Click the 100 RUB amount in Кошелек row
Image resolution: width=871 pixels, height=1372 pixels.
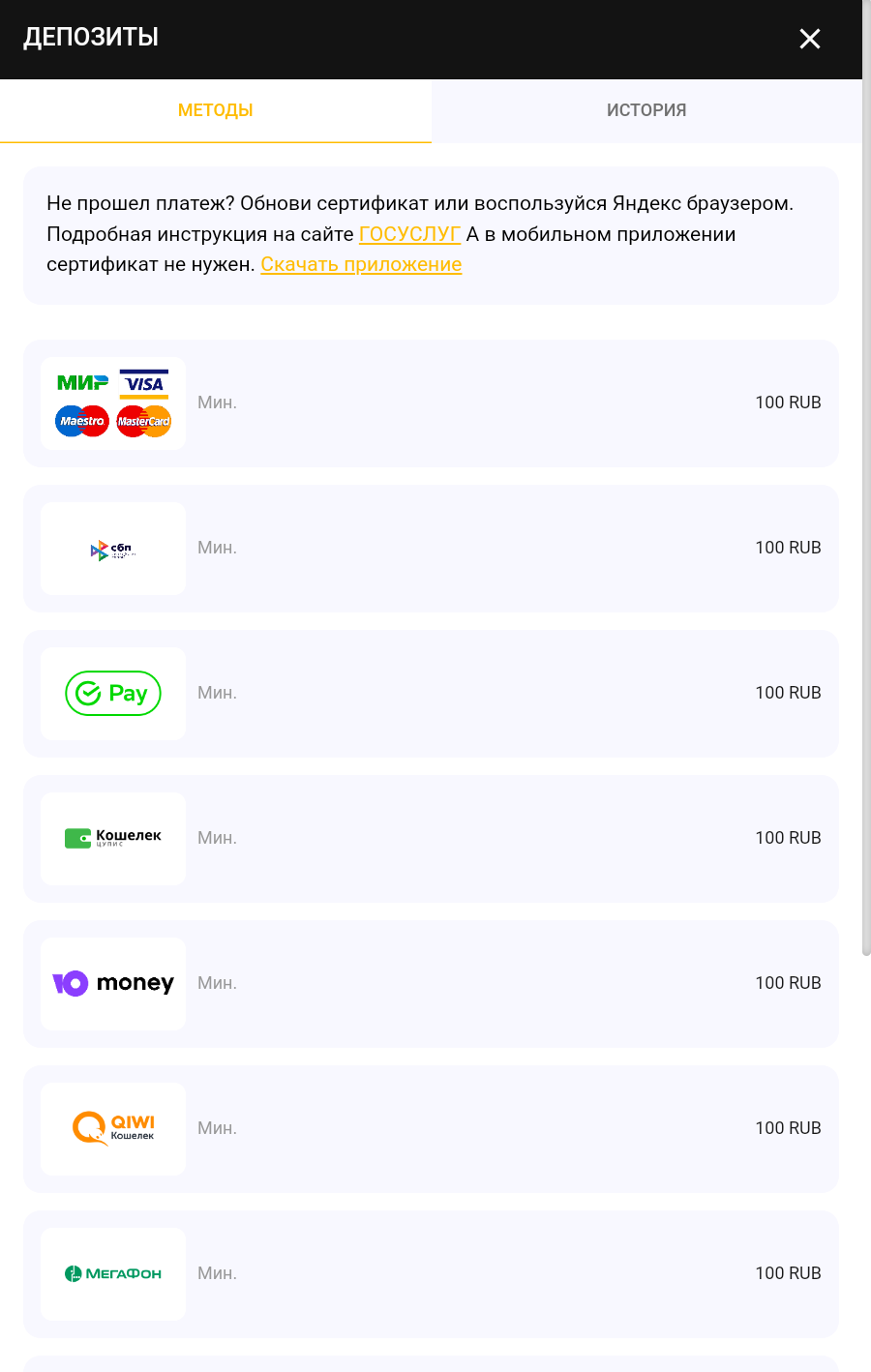point(788,838)
